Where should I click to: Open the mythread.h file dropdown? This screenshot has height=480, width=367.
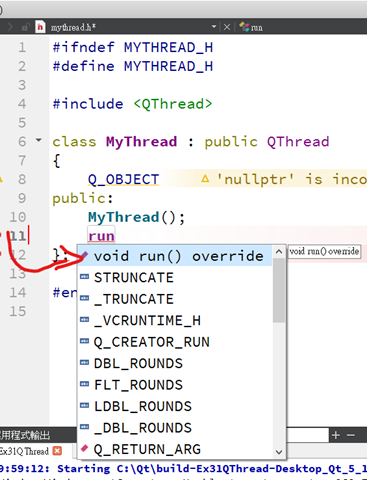(214, 27)
